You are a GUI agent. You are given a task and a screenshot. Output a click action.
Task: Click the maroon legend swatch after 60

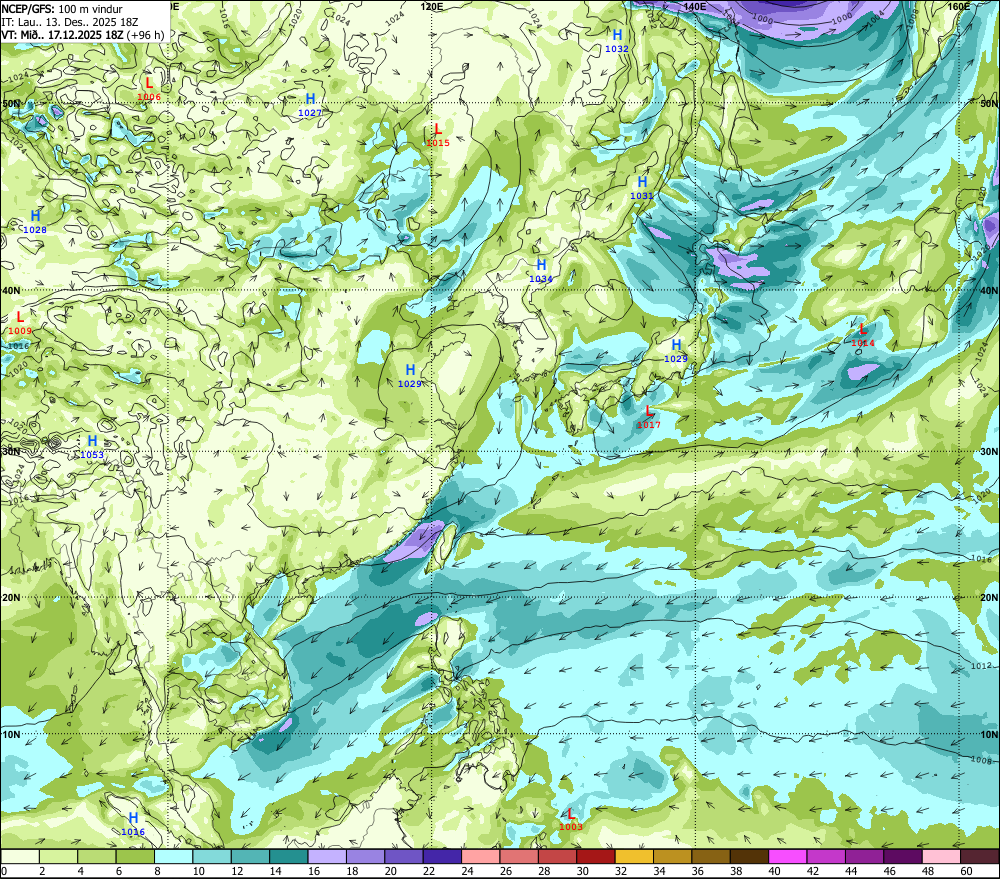pyautogui.click(x=979, y=856)
